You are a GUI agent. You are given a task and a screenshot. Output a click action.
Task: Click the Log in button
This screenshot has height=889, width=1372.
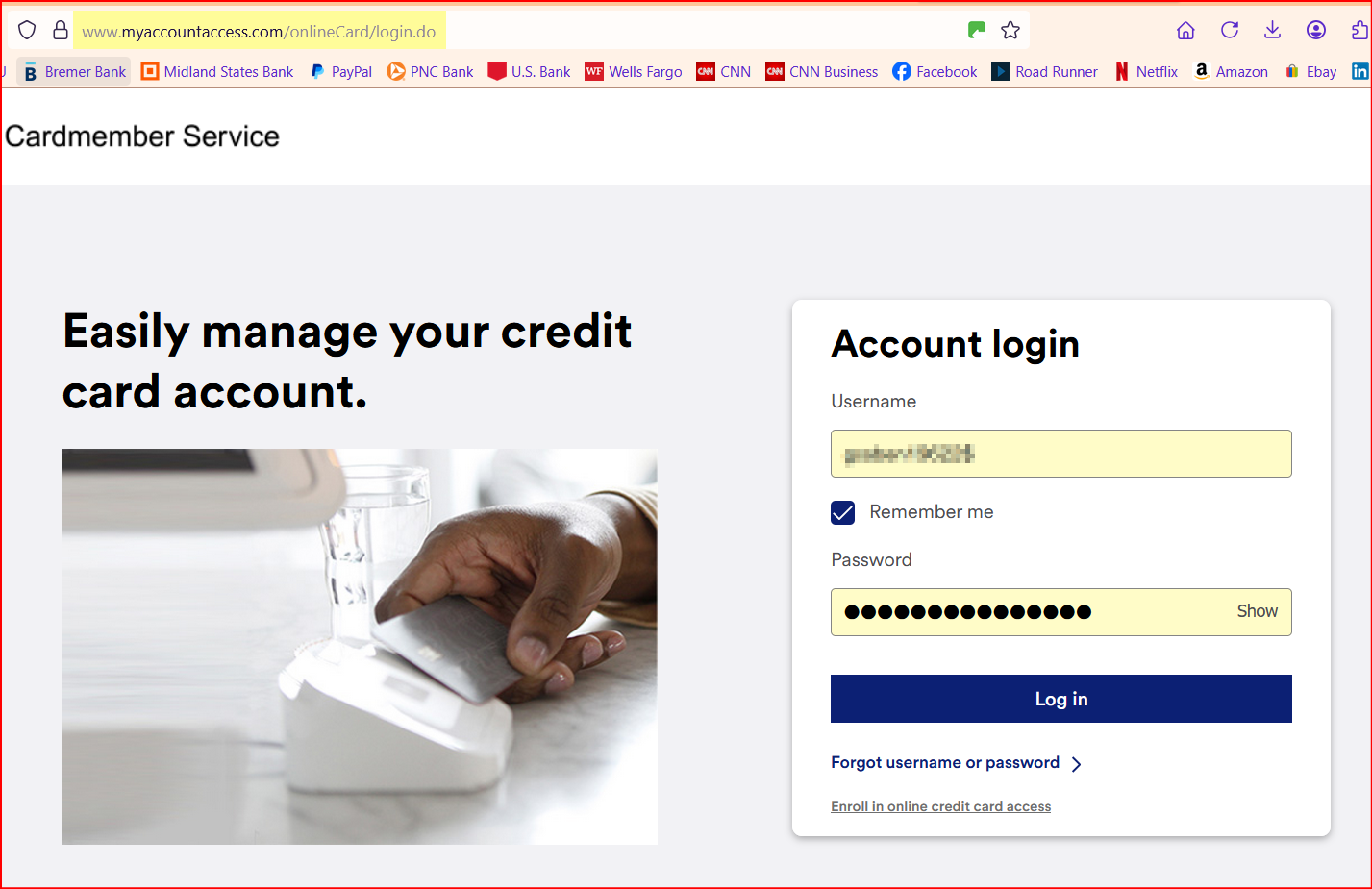[1060, 699]
